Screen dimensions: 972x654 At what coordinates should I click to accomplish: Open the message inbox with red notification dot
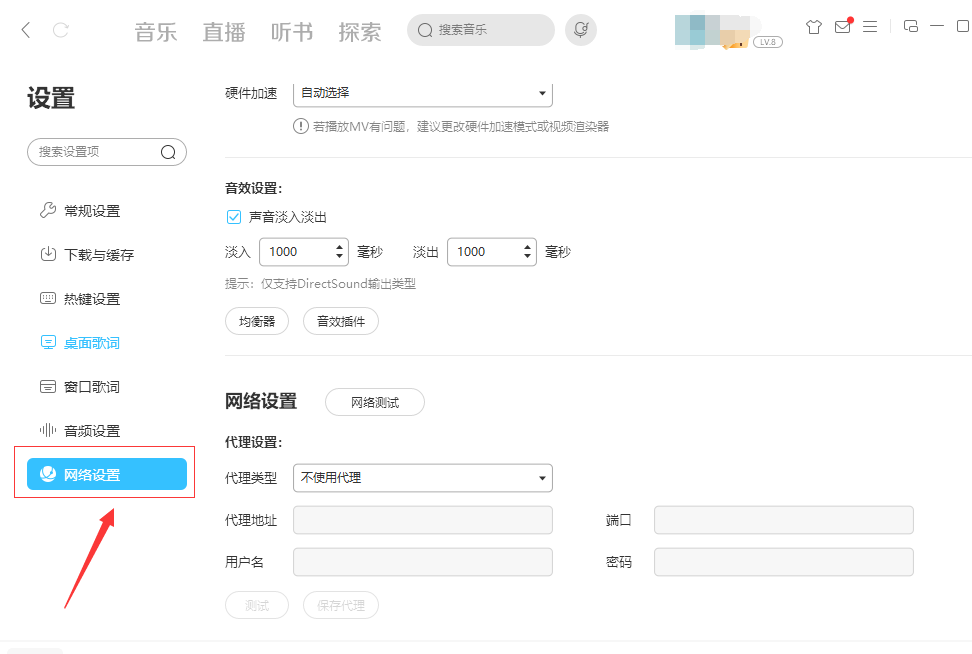(x=842, y=26)
